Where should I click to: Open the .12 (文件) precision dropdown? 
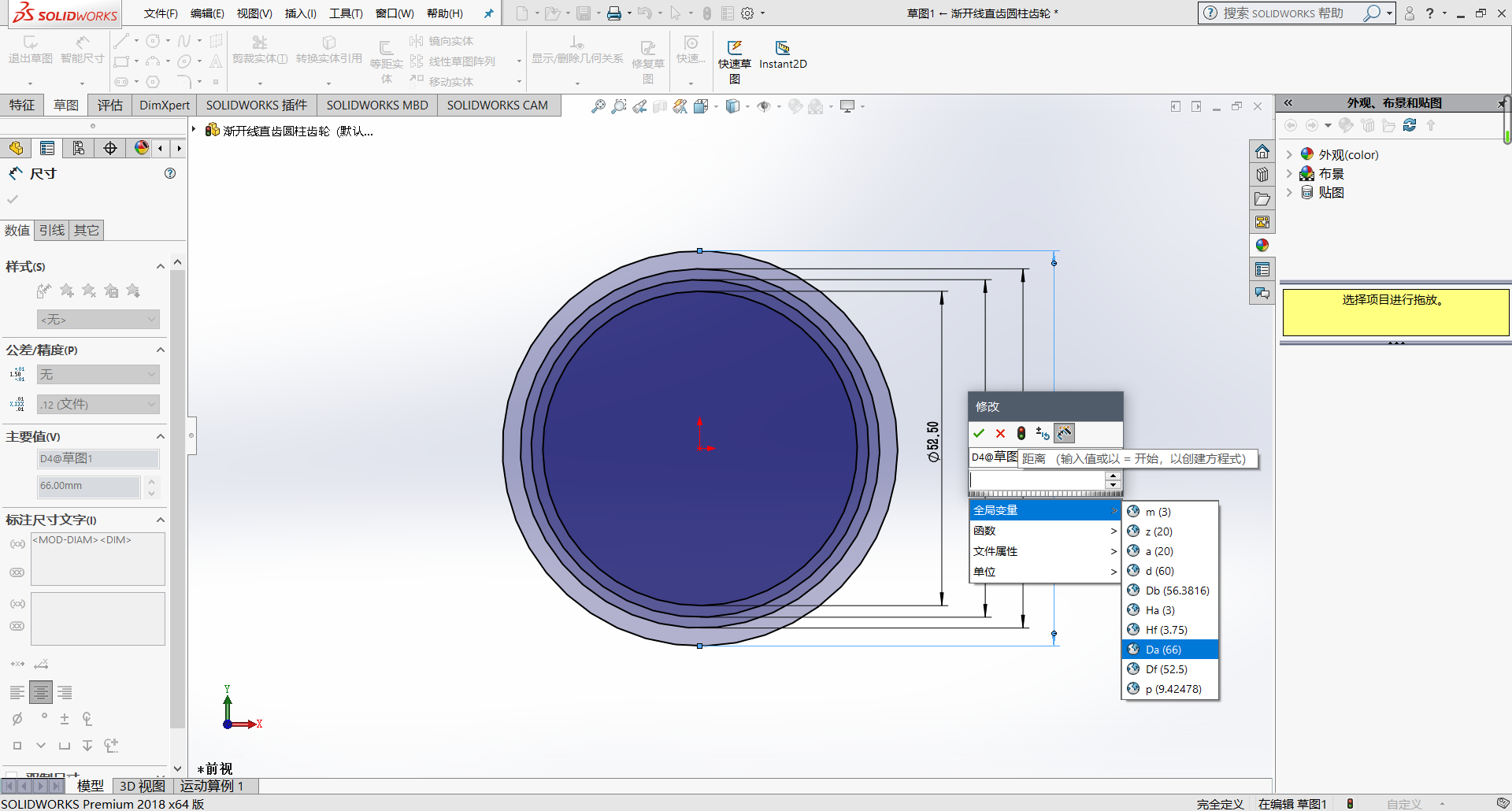tap(98, 404)
